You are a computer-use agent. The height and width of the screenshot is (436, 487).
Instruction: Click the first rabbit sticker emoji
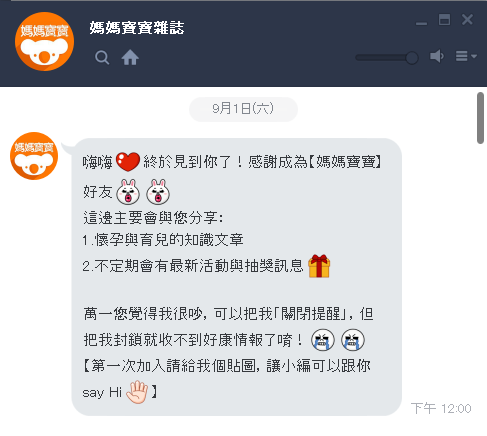pyautogui.click(x=128, y=192)
